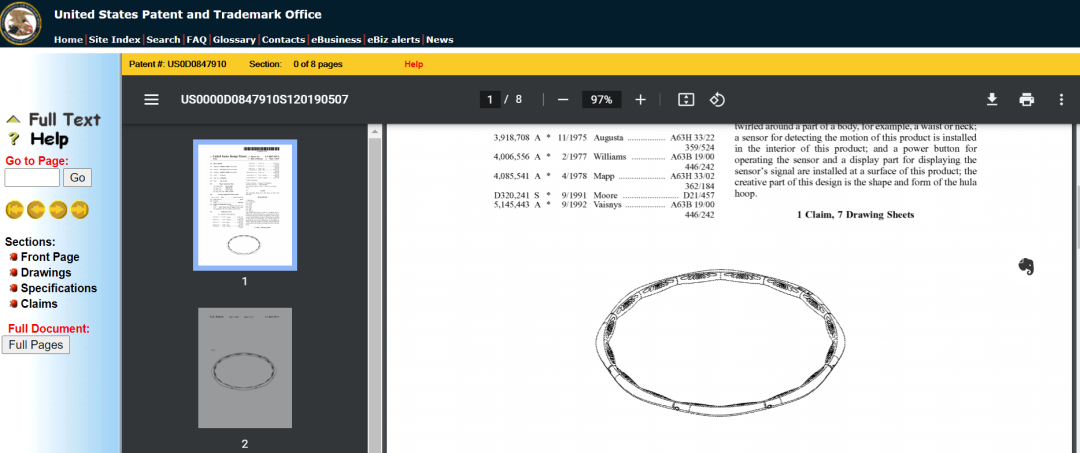Click the thumbnail panel scrollbar up arrow

point(375,131)
